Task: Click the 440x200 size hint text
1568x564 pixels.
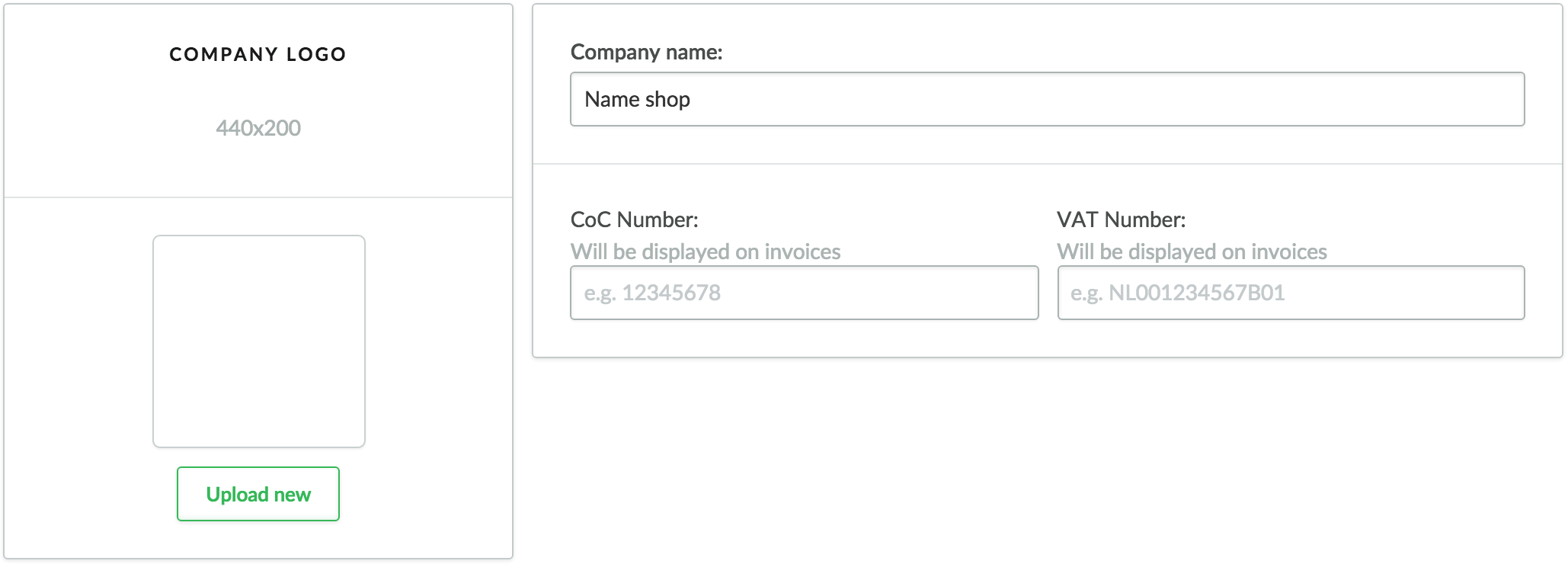Action: coord(258,128)
